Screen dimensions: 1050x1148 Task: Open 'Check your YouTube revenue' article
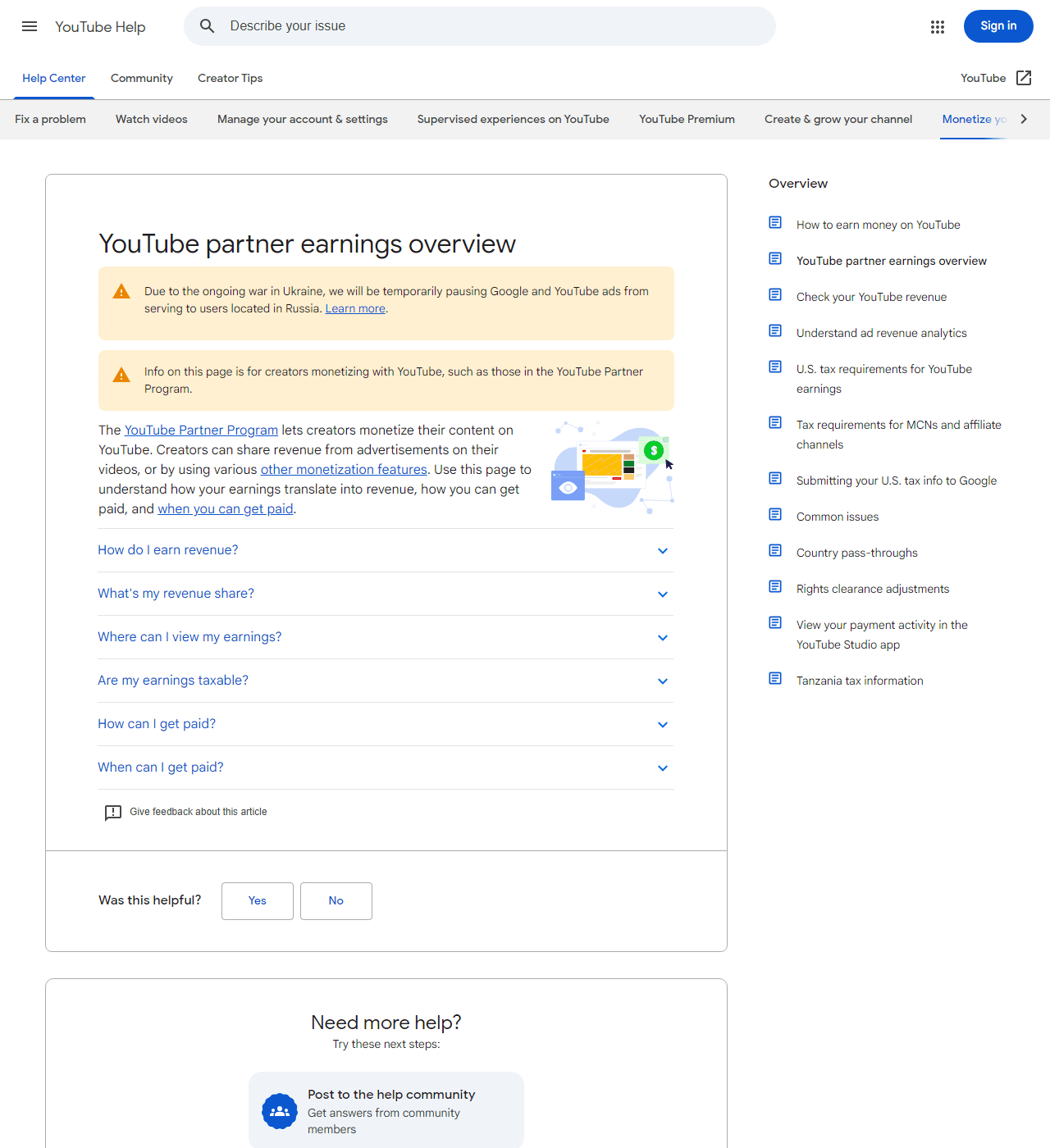[871, 297]
